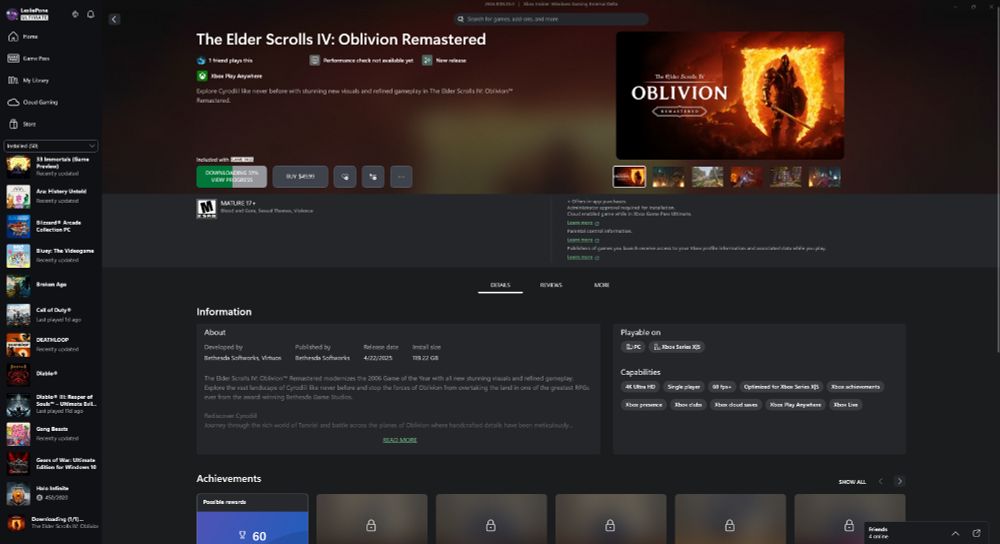Screen dimensions: 1000x544
Task: Open Gears of War: Ultimate Edition entry
Action: click(51, 464)
